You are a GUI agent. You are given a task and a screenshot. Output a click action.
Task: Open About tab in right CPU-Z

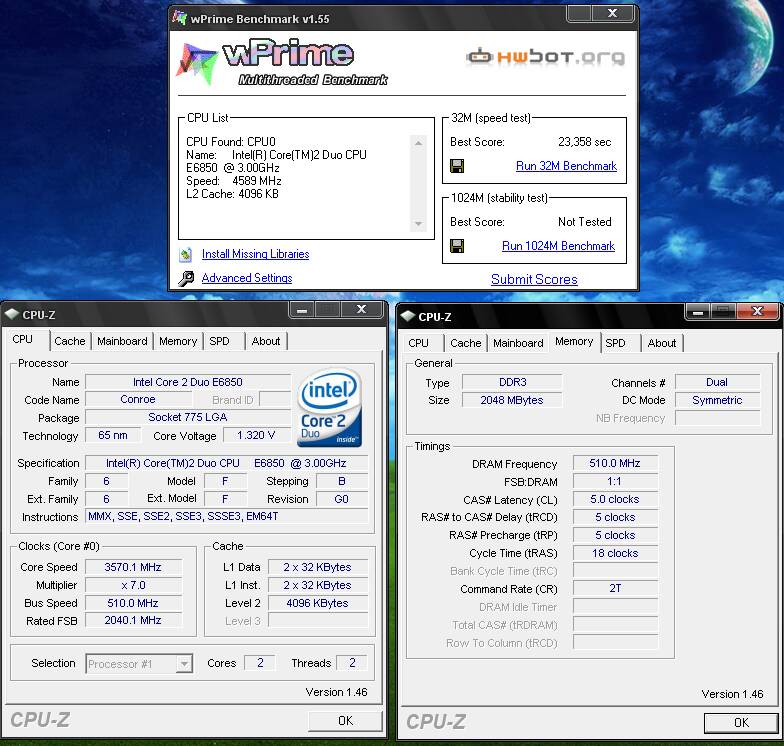point(662,343)
